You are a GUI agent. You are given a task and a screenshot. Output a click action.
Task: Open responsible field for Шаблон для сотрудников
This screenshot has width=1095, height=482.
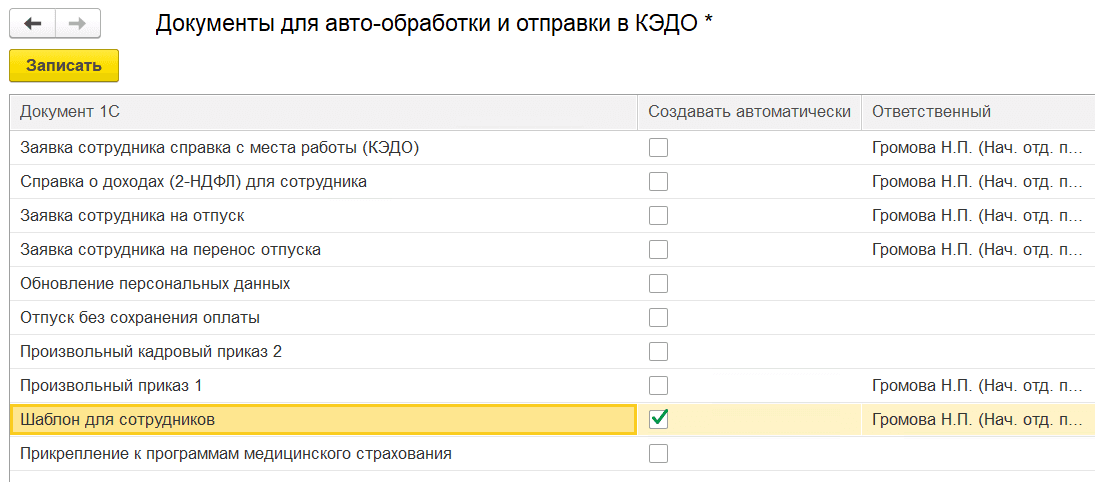coord(978,420)
